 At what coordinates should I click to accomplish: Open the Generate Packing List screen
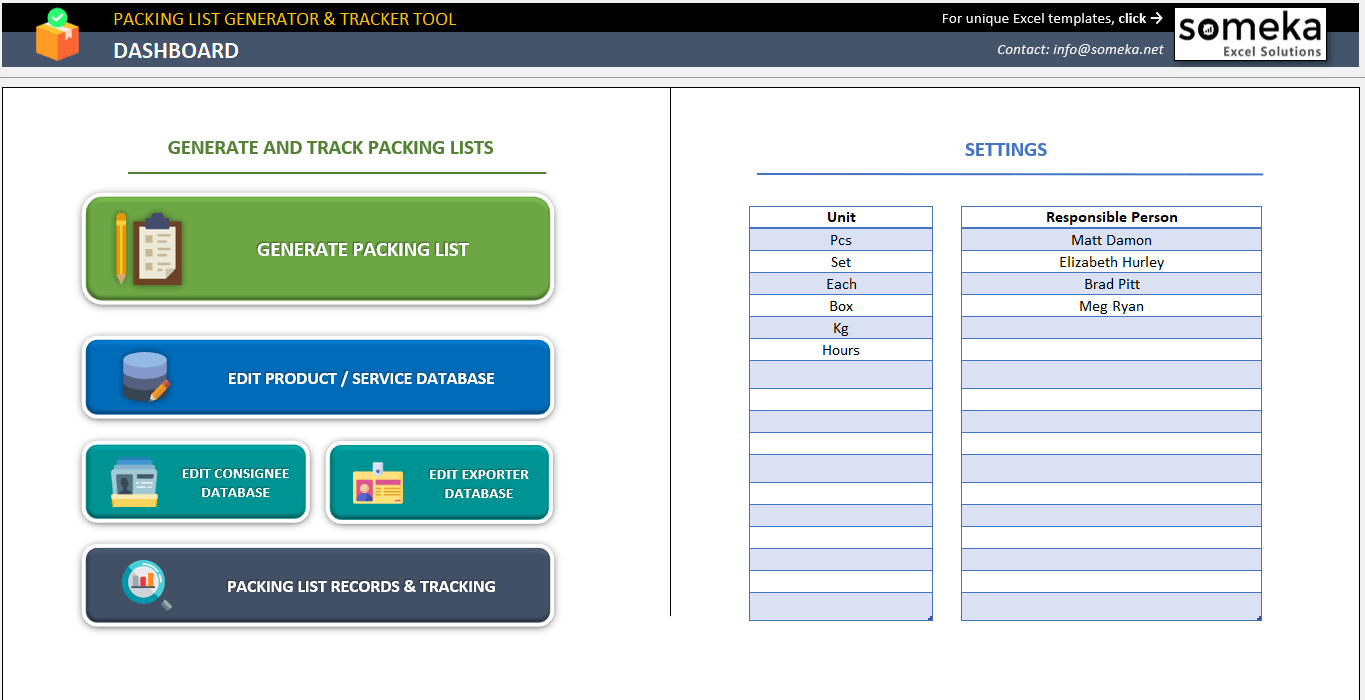[363, 249]
